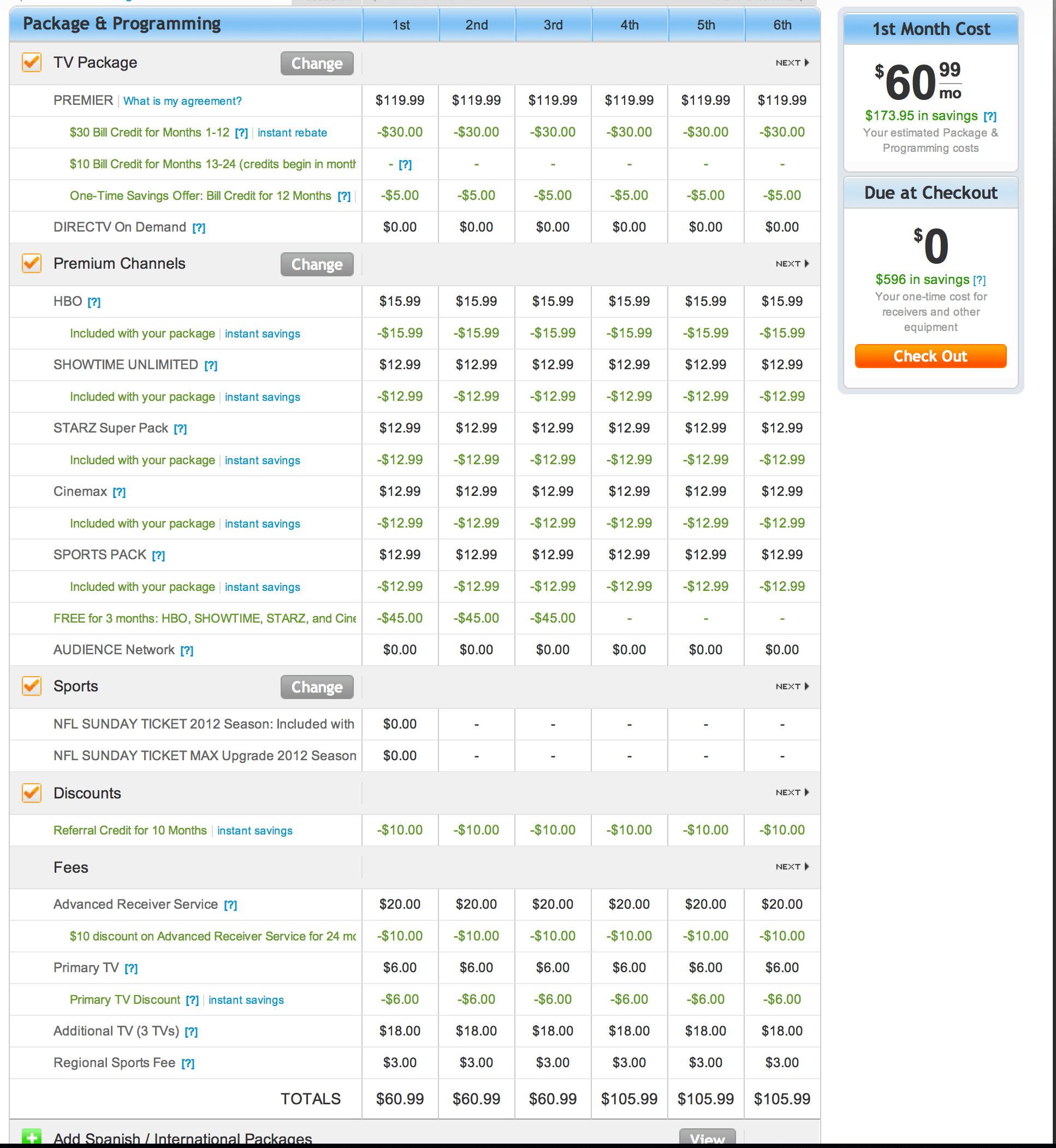Screen dimensions: 1056x1148
Task: Open help [?] for One-Time Savings Offer
Action: [344, 197]
